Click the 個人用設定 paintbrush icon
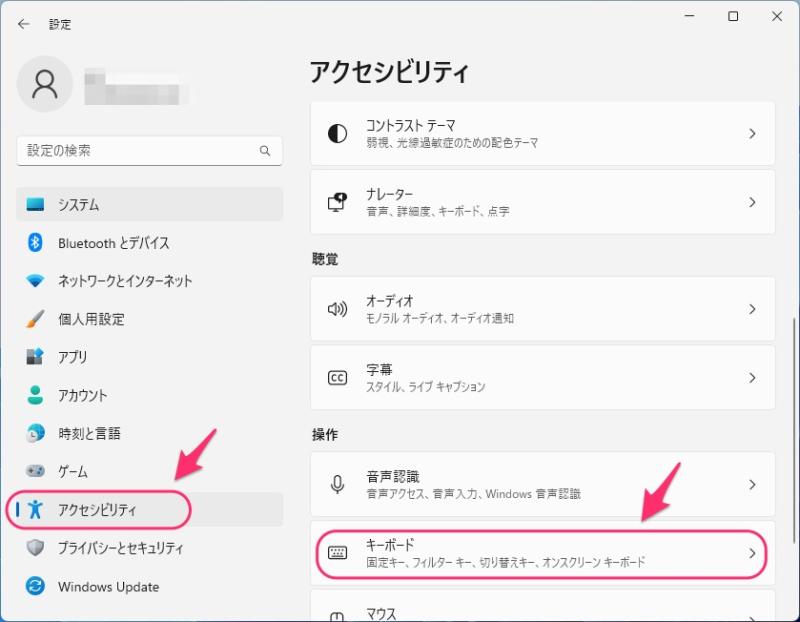This screenshot has width=800, height=622. click(35, 319)
